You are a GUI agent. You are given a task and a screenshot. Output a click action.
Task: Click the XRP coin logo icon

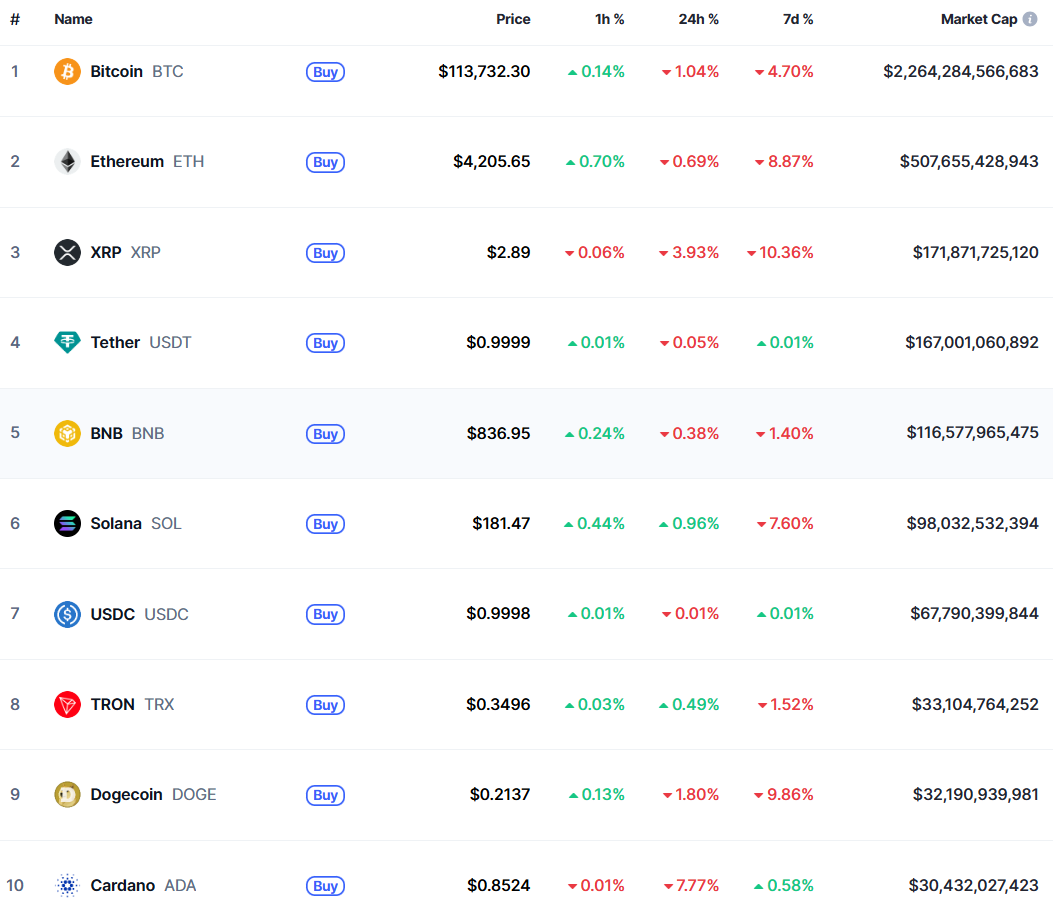coord(67,252)
